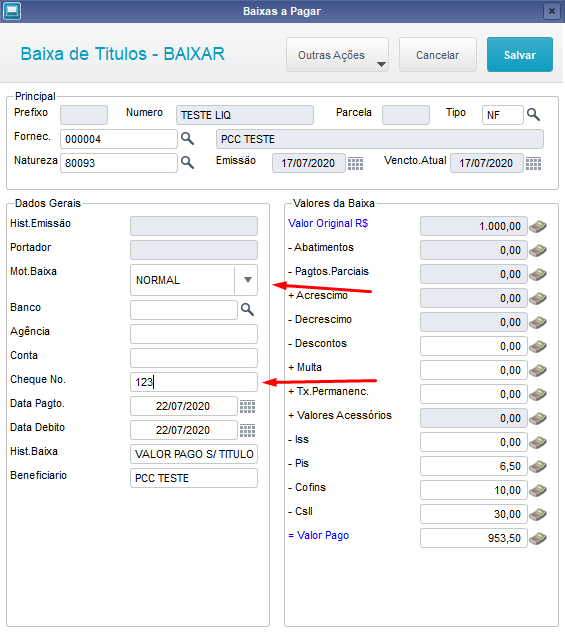Click the supplier name field PCC TESTE
This screenshot has width=565, height=632.
click(x=380, y=139)
